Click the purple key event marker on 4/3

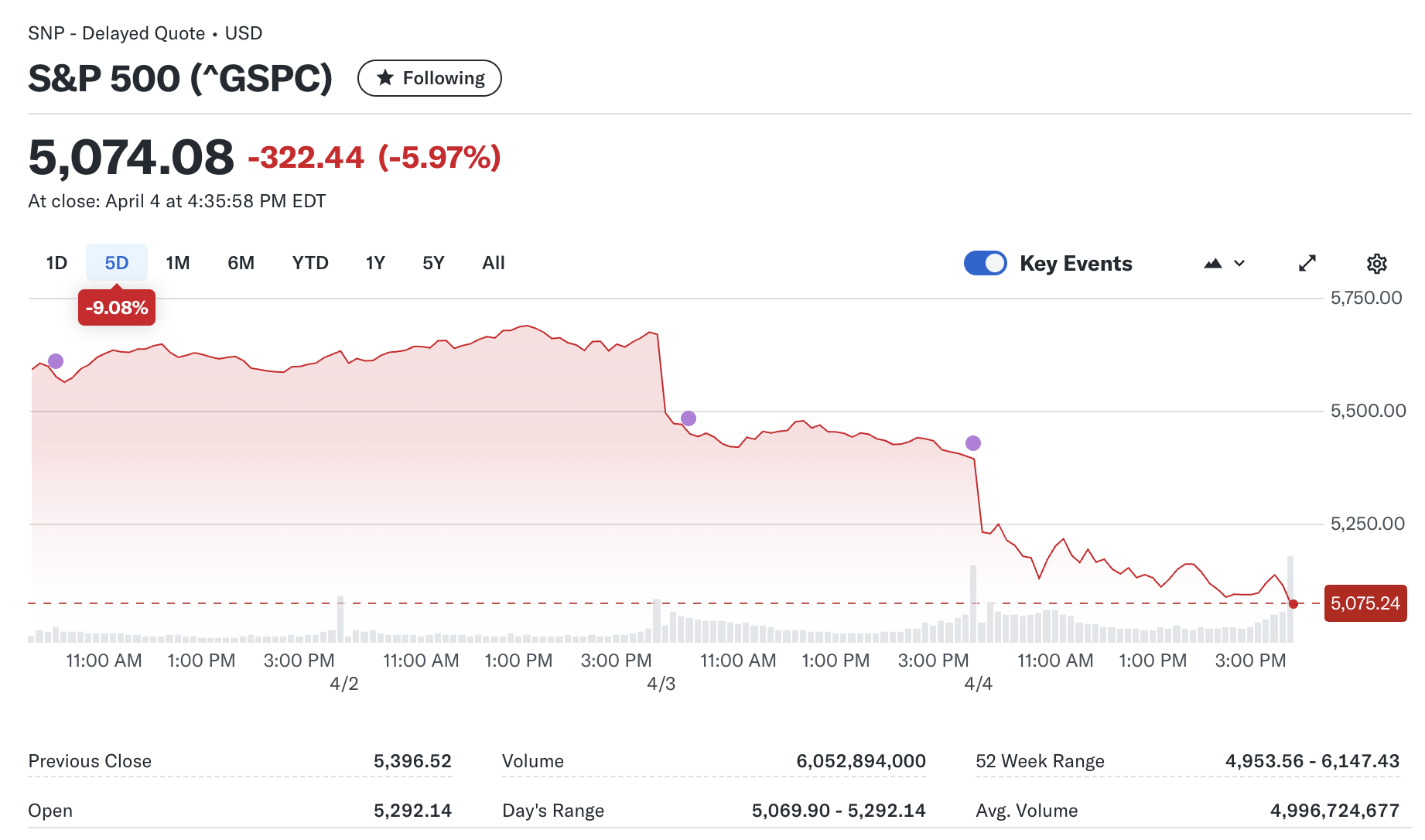point(689,418)
